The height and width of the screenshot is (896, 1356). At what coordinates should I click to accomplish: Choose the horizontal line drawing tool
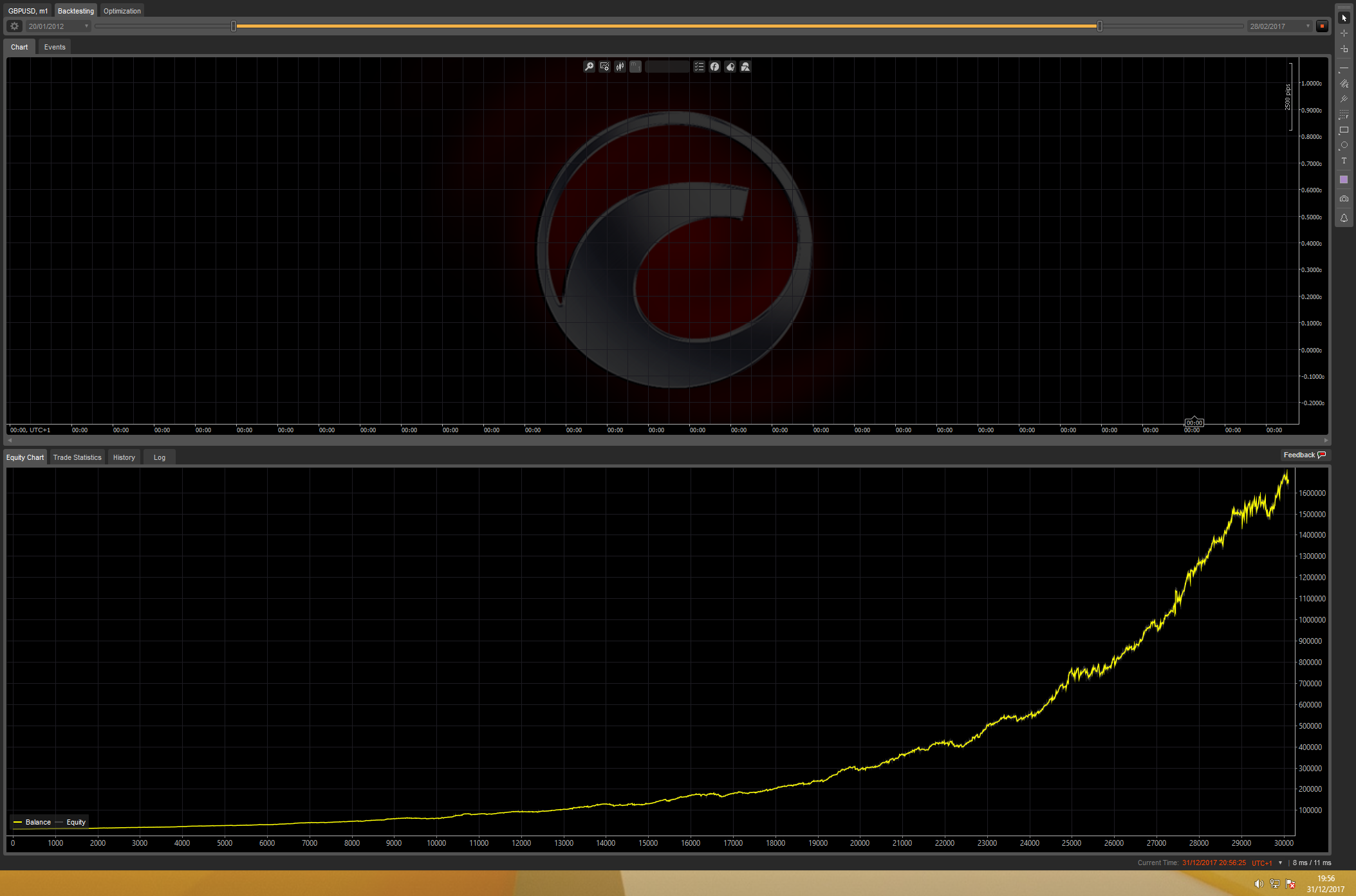coord(1344,68)
